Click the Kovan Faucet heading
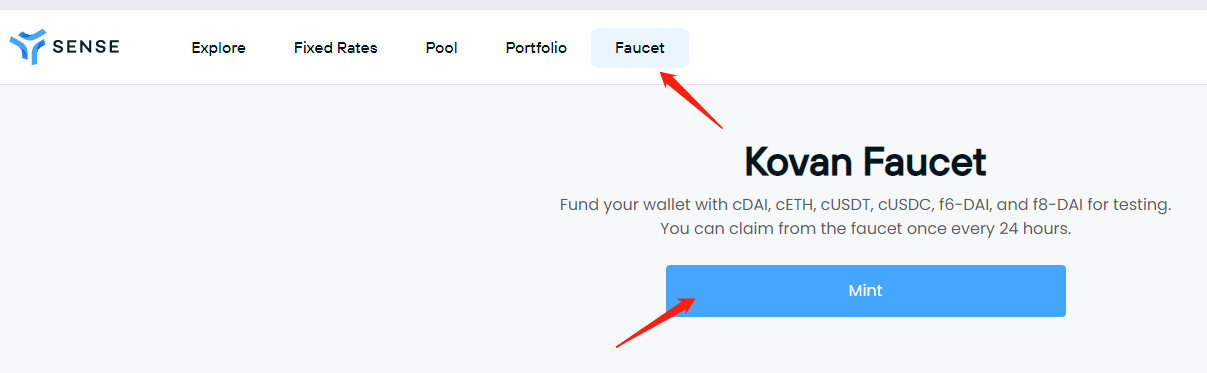The height and width of the screenshot is (373, 1207). click(x=865, y=162)
